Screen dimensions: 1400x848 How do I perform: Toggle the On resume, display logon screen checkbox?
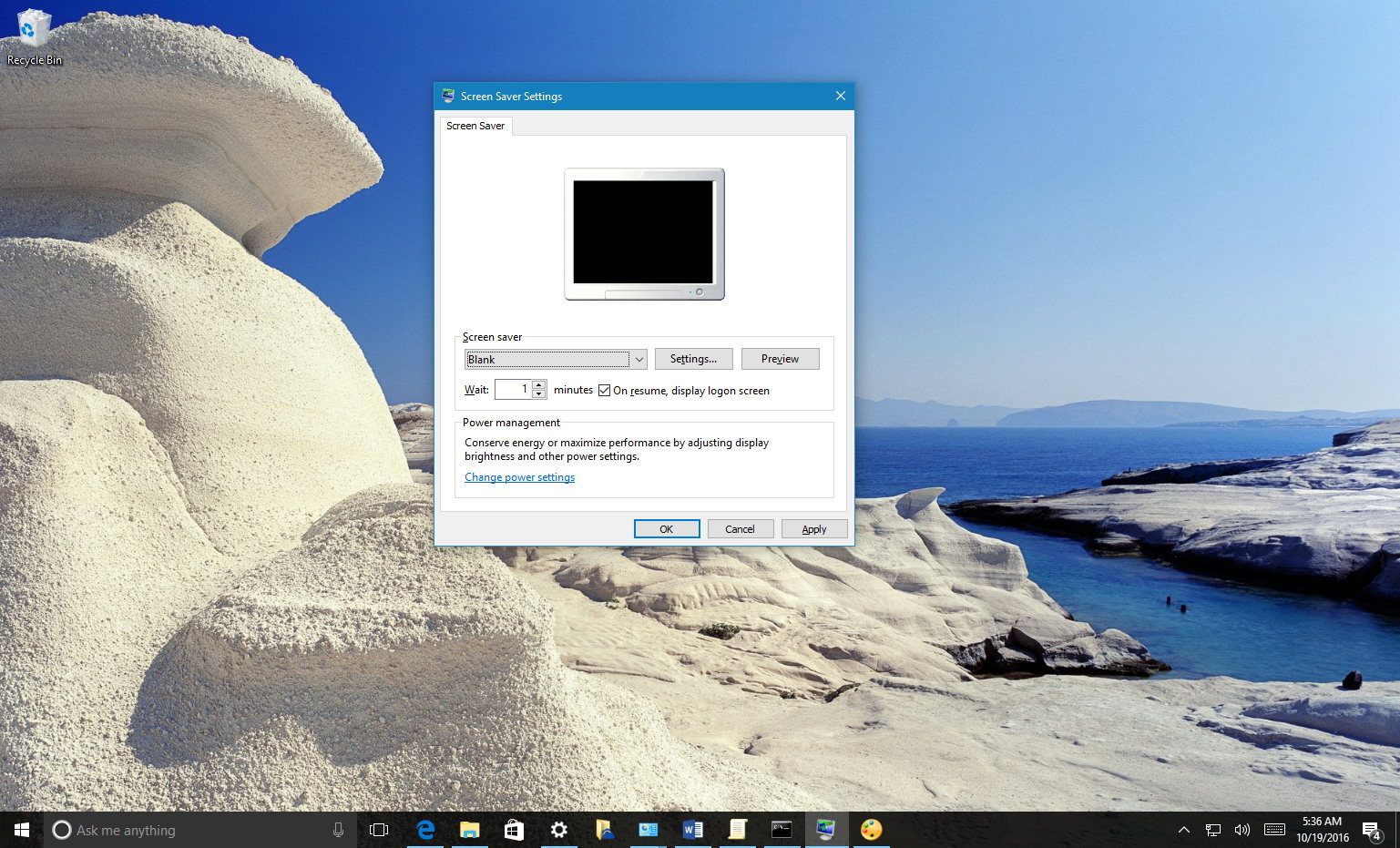pos(605,390)
